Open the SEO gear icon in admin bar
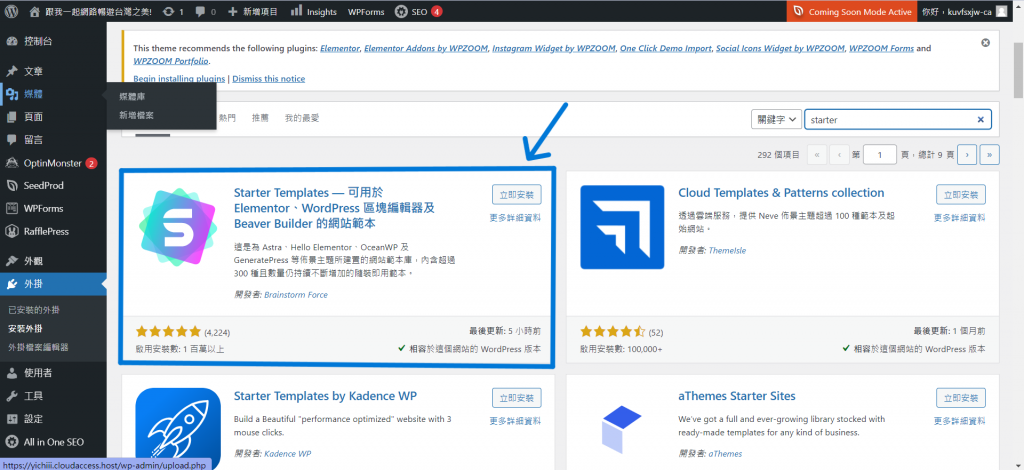This screenshot has height=470, width=1024. [400, 12]
